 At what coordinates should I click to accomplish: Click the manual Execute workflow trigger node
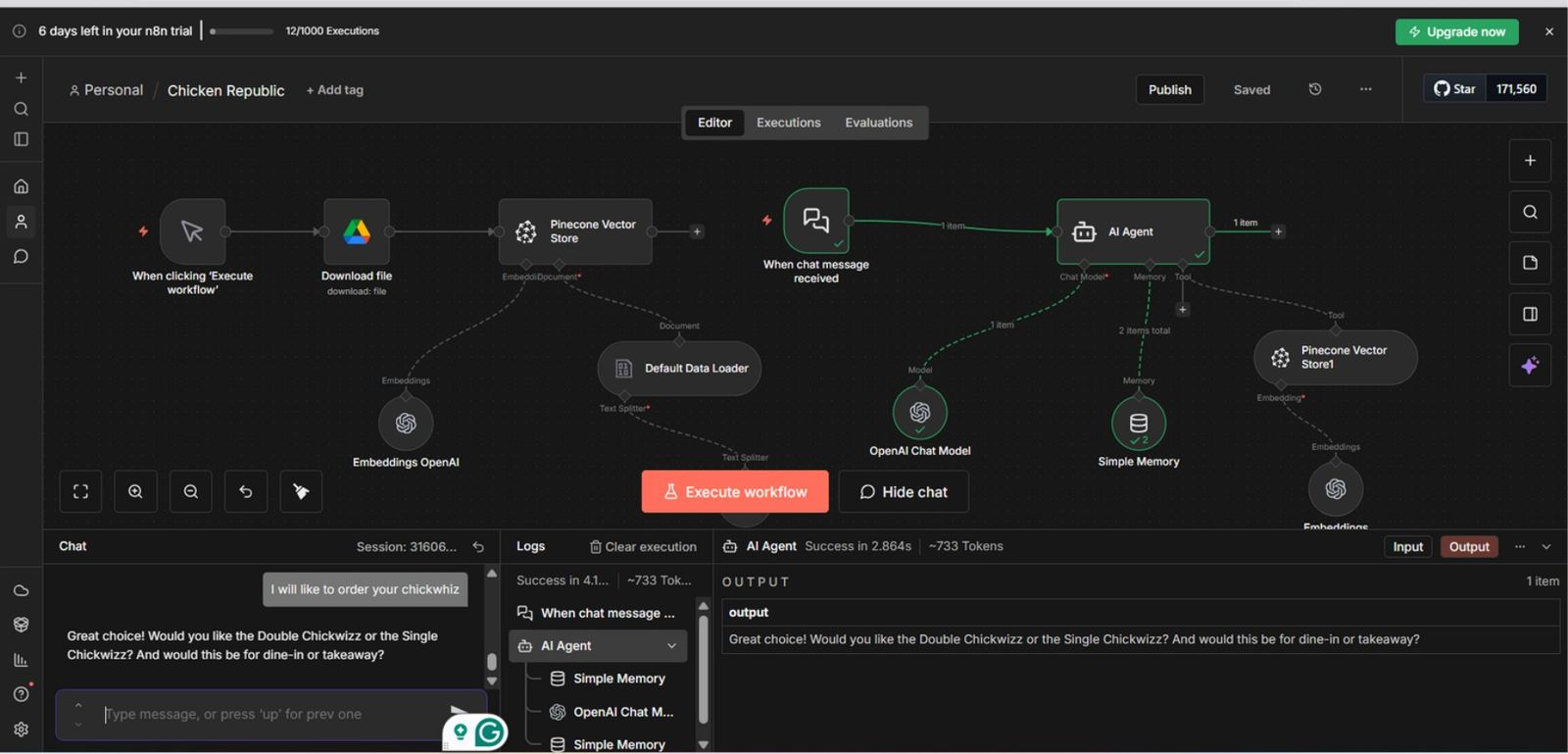[x=193, y=231]
